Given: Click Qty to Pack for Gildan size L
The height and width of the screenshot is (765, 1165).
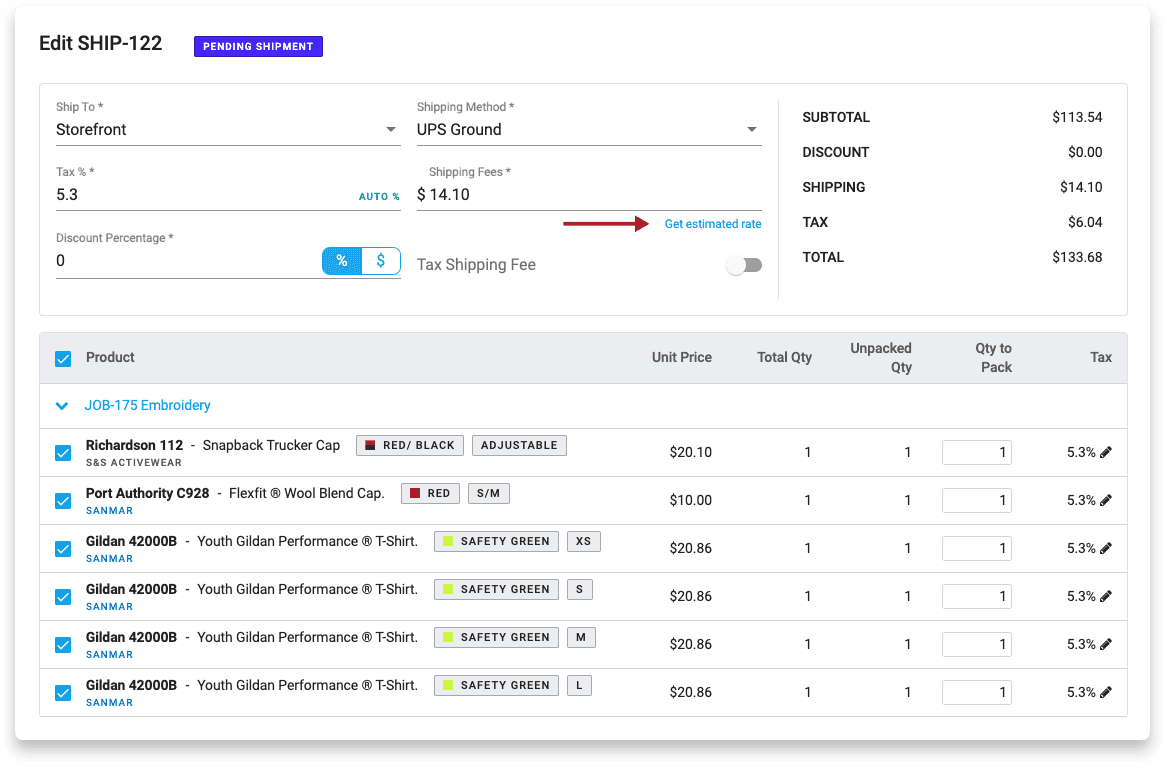Looking at the screenshot, I should tap(976, 692).
